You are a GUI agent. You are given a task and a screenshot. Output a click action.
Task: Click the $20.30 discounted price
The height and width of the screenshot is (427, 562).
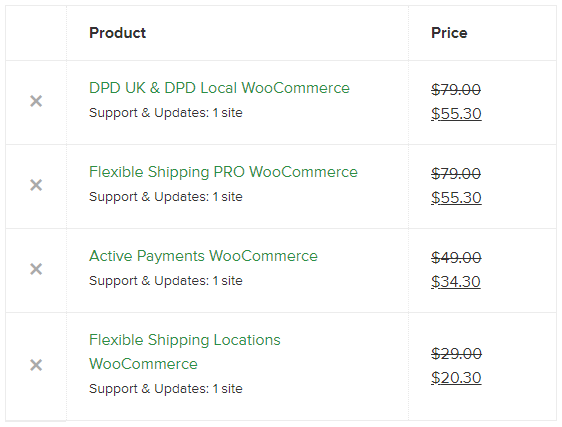[456, 378]
